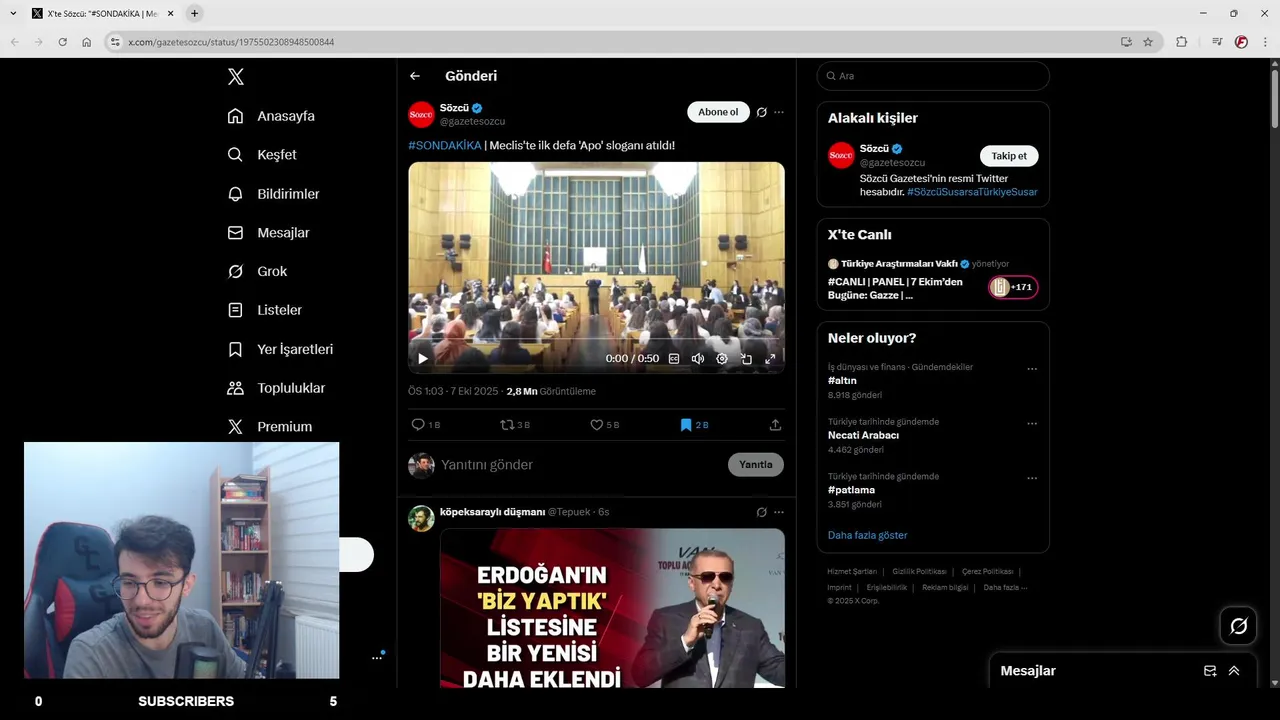Expand video to fullscreen
This screenshot has width=1280, height=720.
tap(770, 359)
